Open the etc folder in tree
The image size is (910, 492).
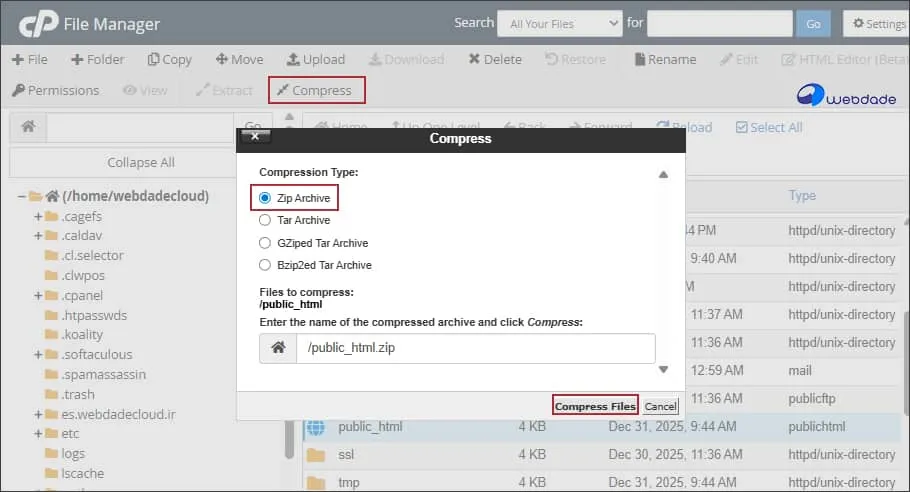point(70,433)
